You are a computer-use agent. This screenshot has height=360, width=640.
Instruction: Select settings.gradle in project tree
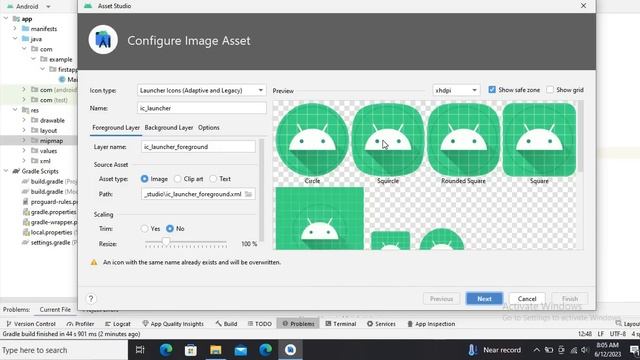[x=50, y=242]
